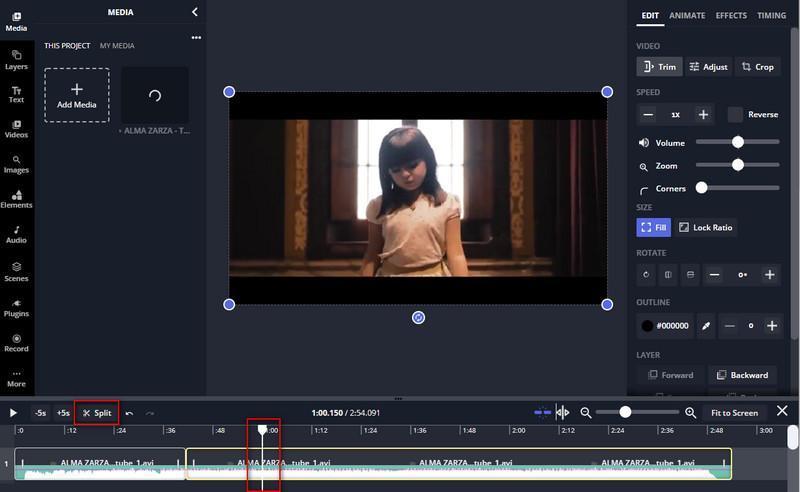Click the timeline zoom-in magnifier
Image resolution: width=800 pixels, height=492 pixels.
coord(690,413)
